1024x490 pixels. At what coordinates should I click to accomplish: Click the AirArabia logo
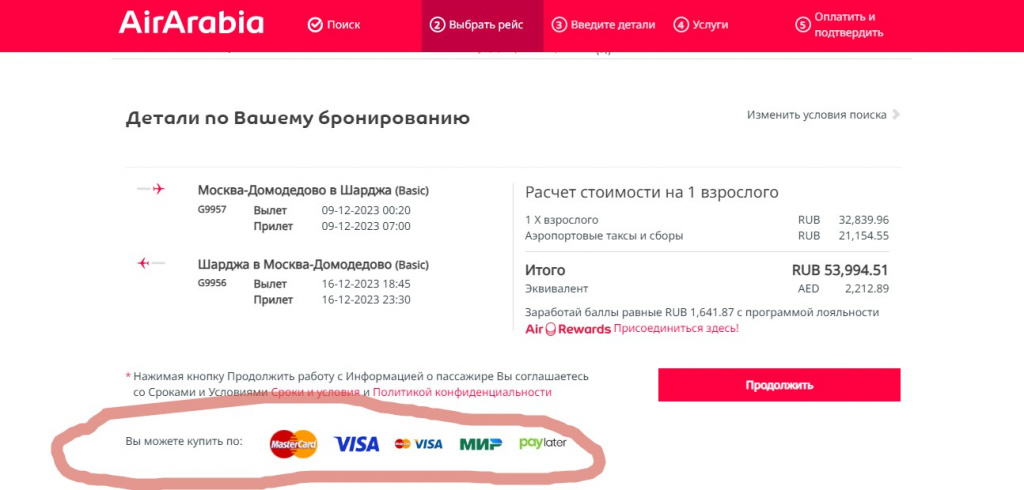point(191,24)
